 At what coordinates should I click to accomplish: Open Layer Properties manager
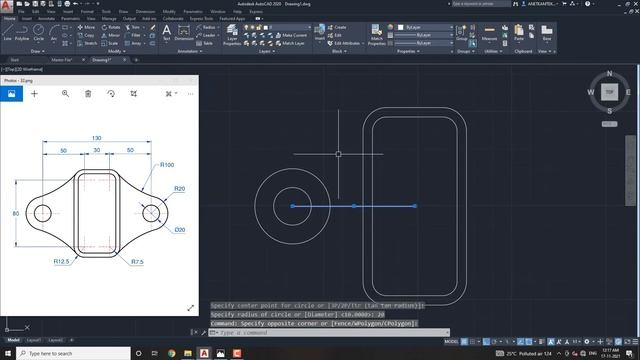tap(232, 35)
